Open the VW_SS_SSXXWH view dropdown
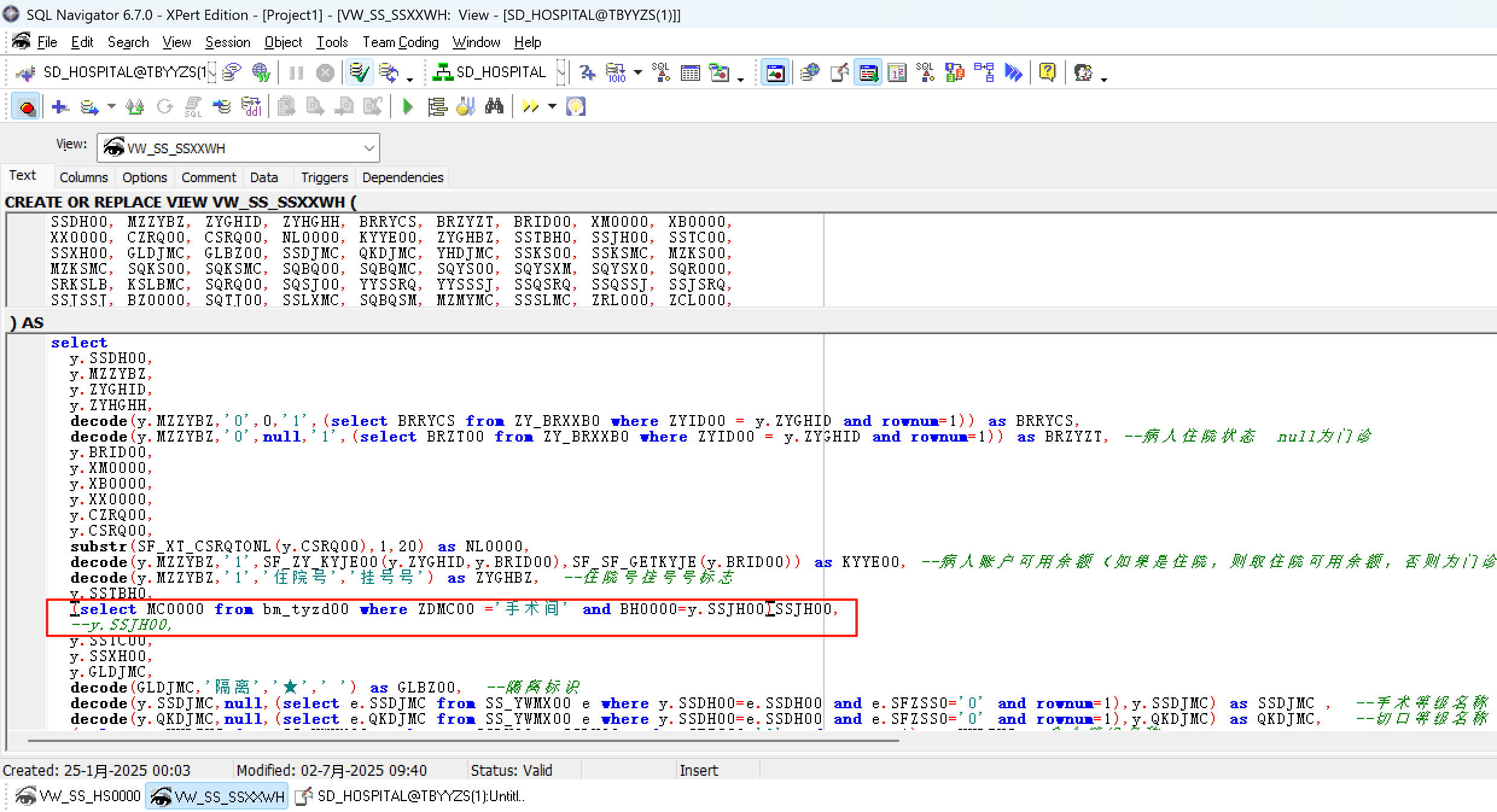The image size is (1497, 812). click(369, 148)
